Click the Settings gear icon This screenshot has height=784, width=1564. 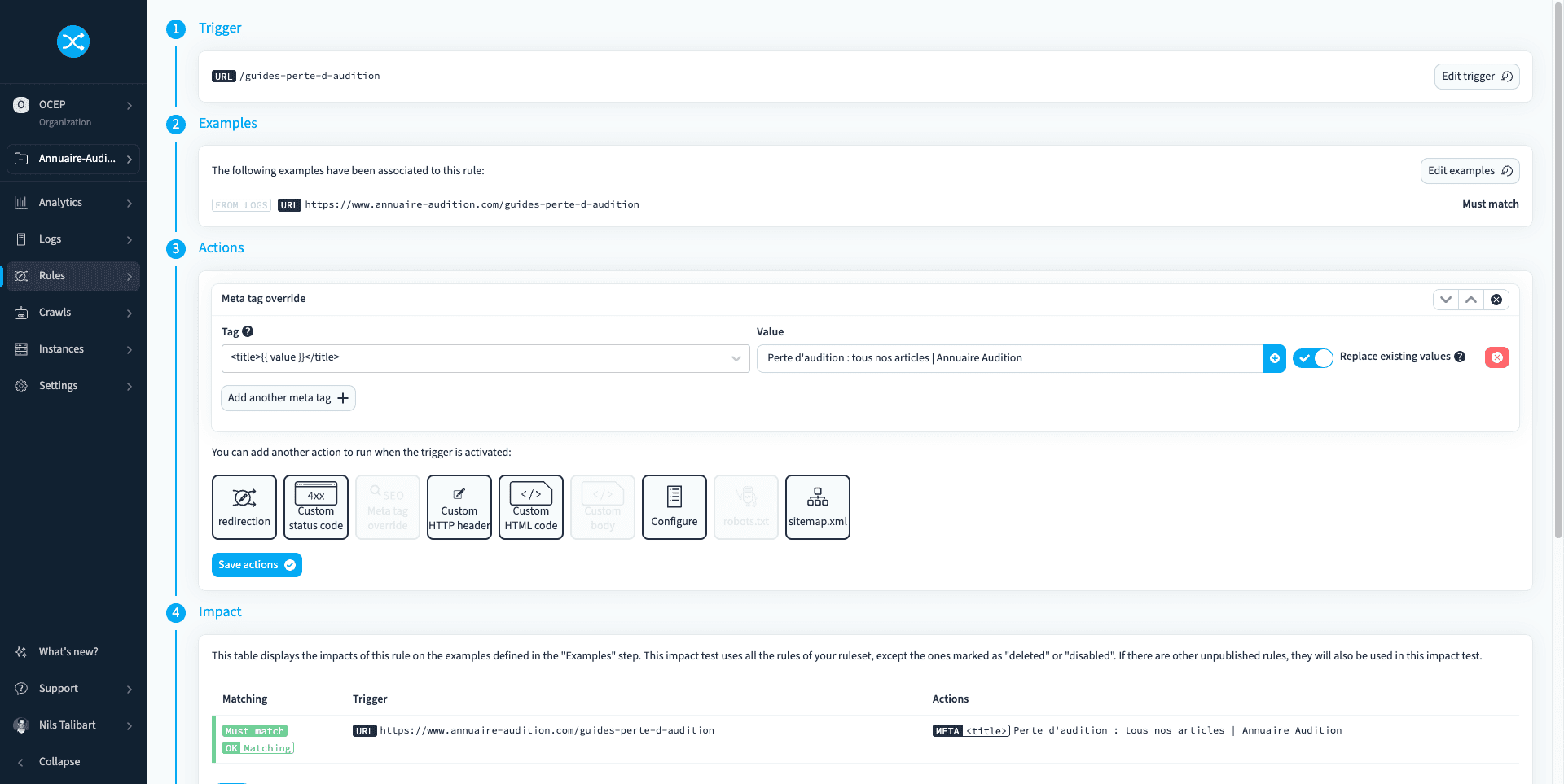coord(21,386)
